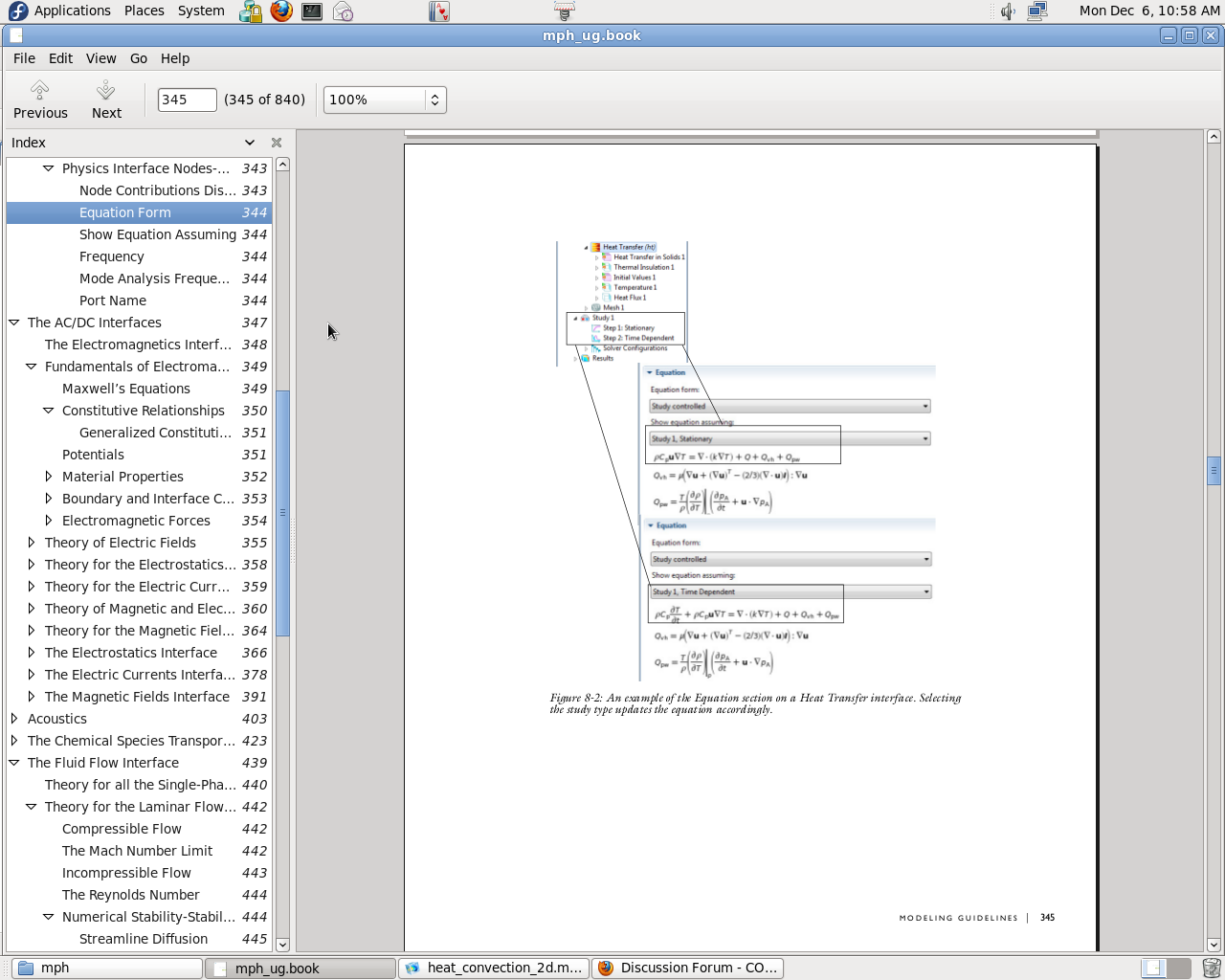Close the Index side pane
Image resolution: width=1225 pixels, height=980 pixels.
pos(277,143)
